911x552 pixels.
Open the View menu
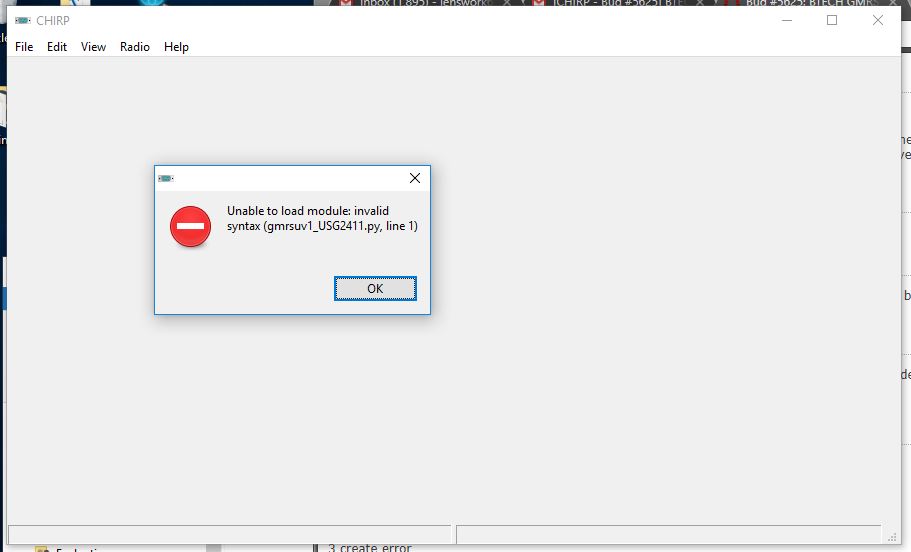click(94, 47)
